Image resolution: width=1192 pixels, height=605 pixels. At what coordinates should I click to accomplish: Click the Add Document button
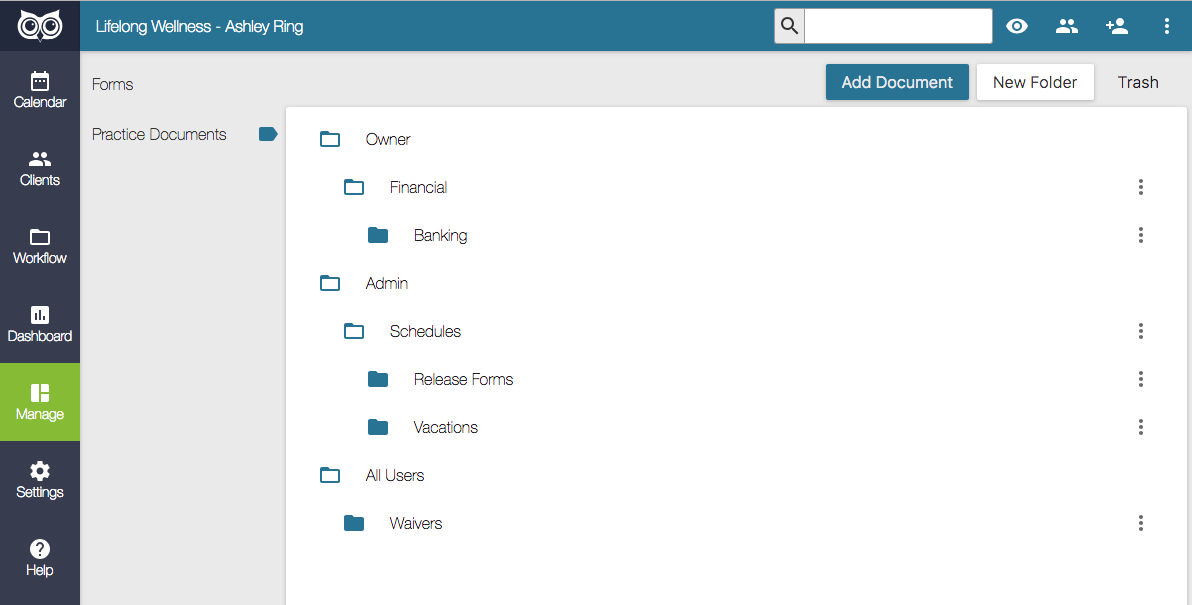coord(897,82)
